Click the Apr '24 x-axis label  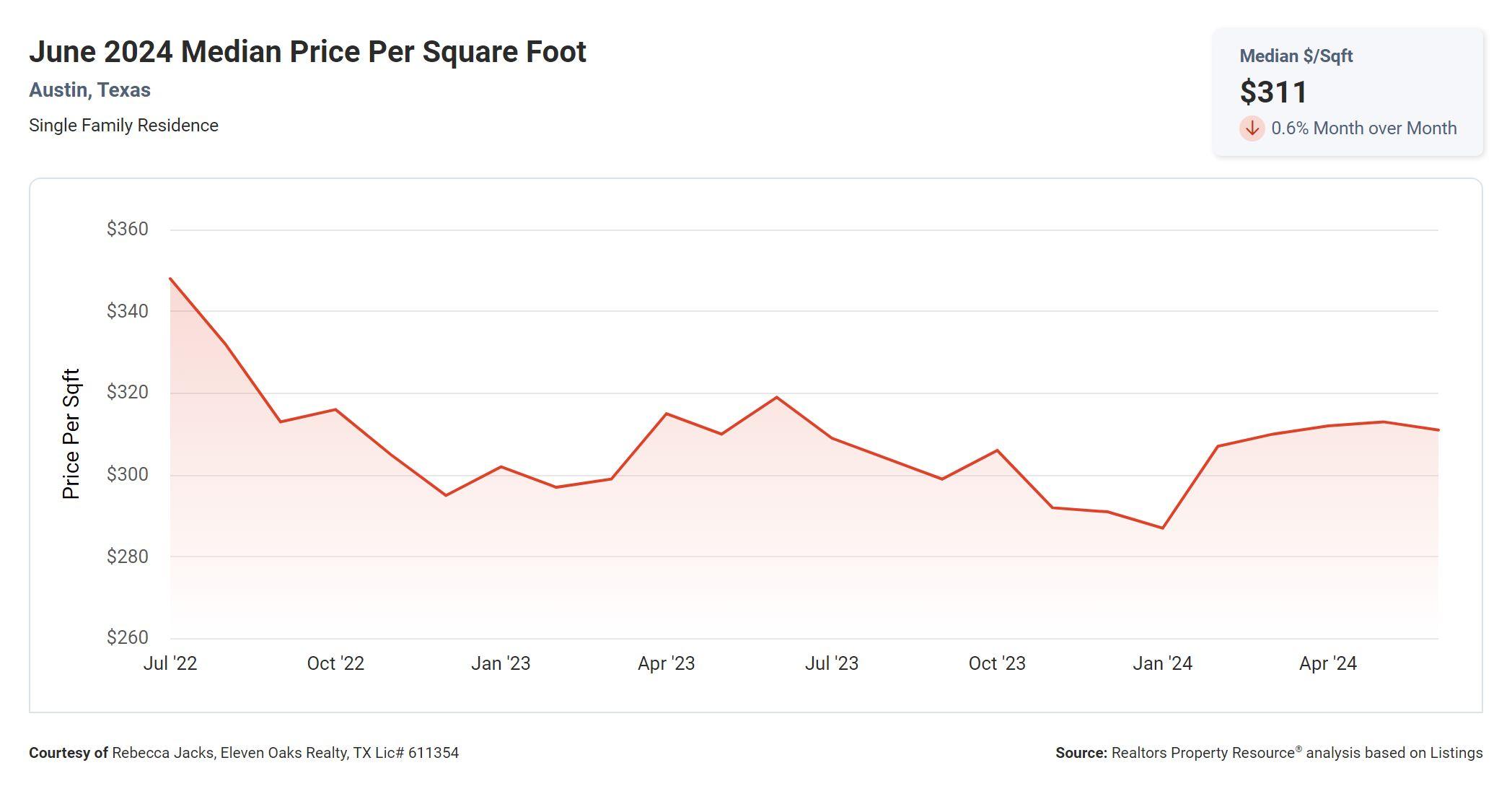1327,663
